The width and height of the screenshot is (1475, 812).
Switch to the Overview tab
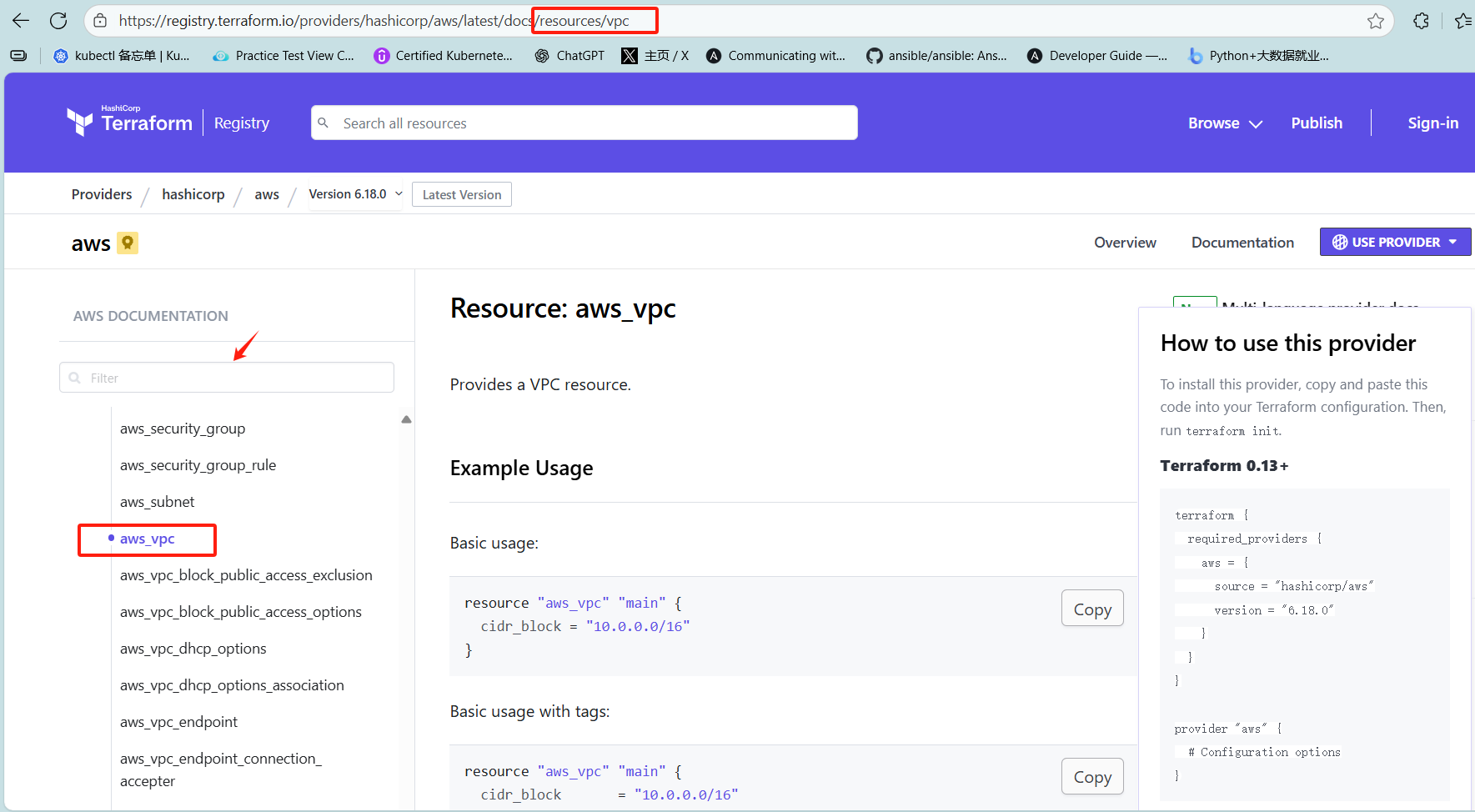pyautogui.click(x=1125, y=243)
